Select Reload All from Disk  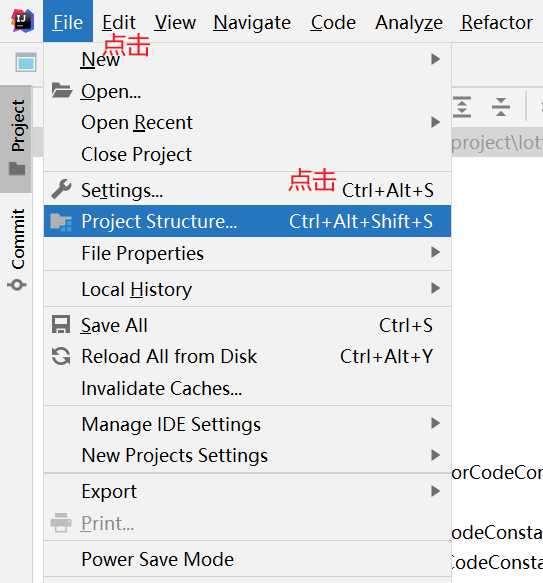point(247,356)
